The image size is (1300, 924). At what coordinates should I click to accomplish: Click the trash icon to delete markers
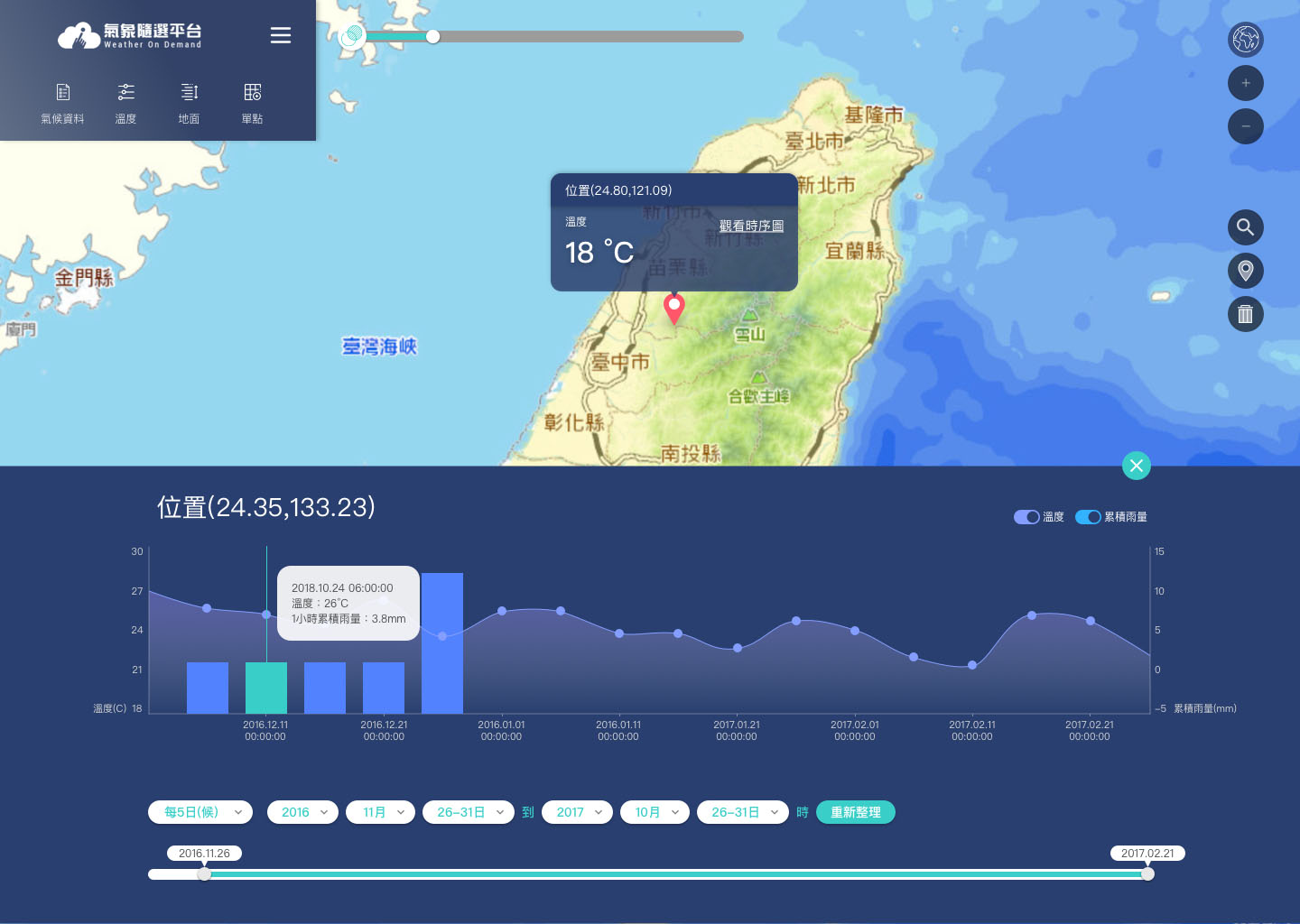coord(1246,314)
